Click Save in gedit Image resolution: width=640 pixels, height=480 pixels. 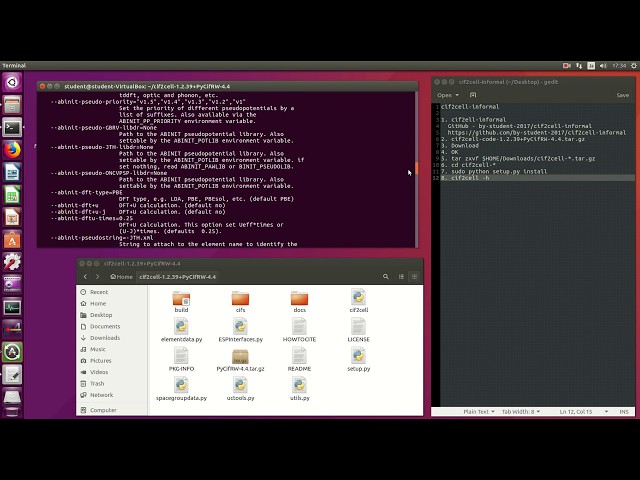coord(622,95)
